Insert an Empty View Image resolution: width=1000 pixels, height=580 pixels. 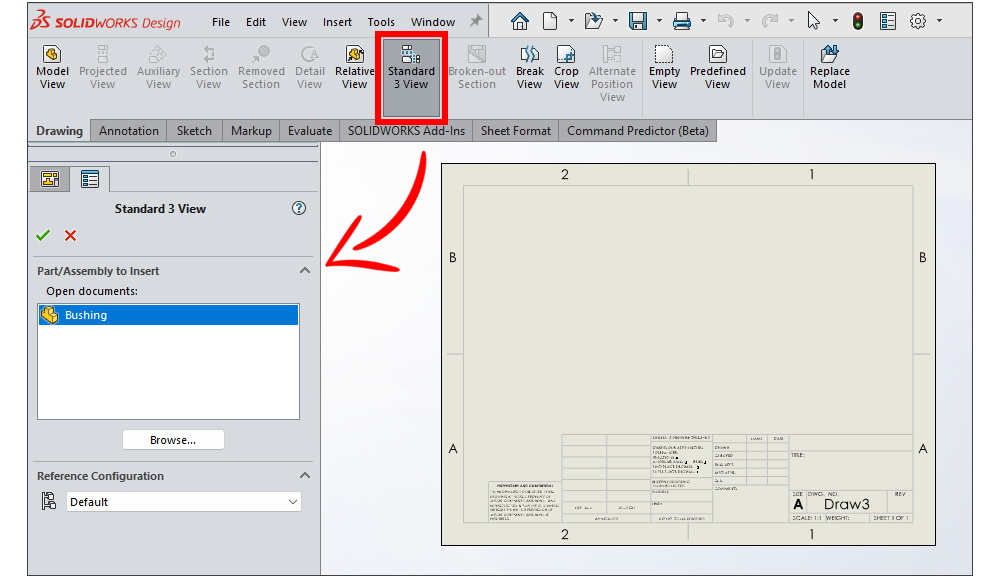tap(664, 67)
